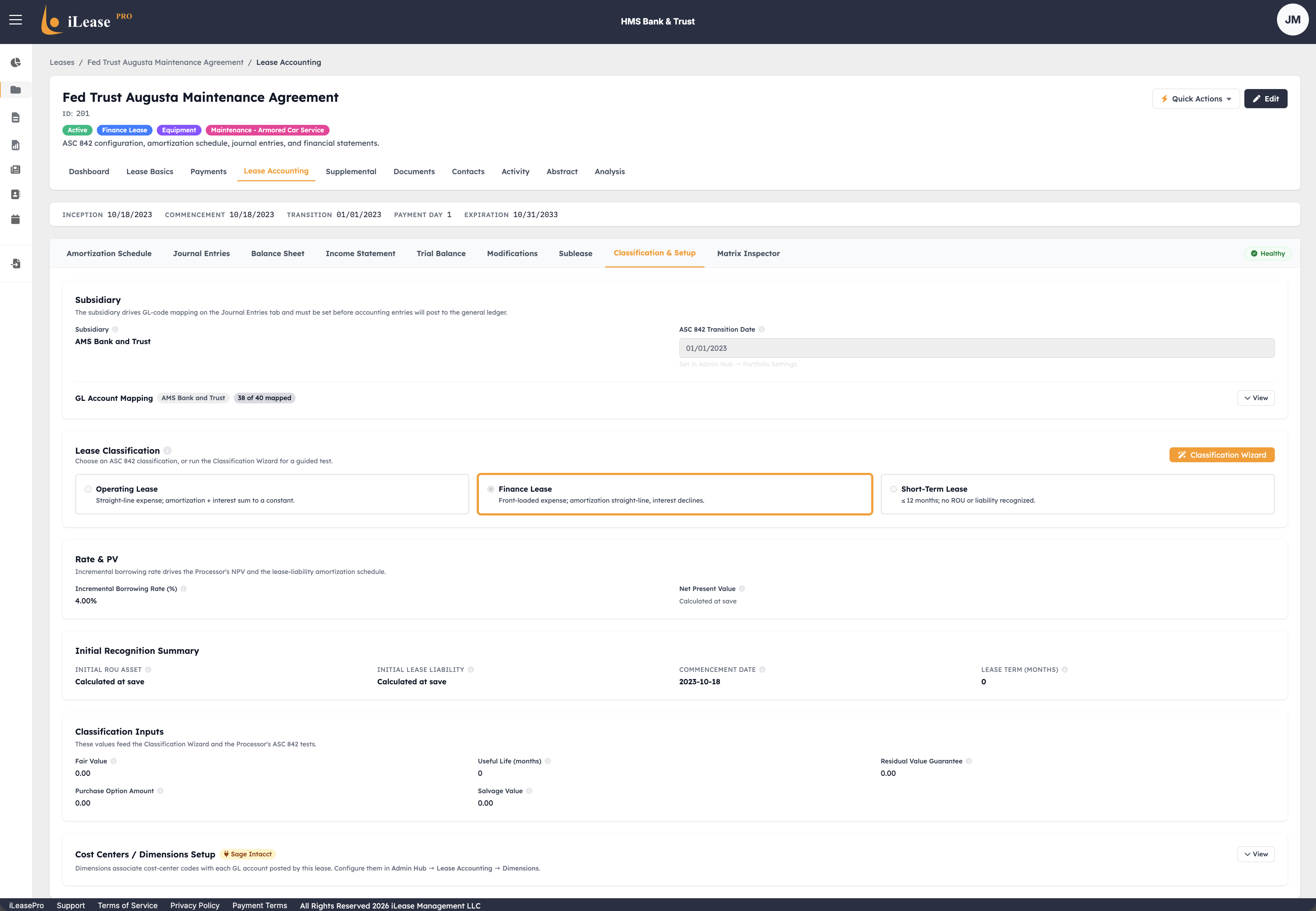Open Terms of Service footer link
Screen dimensions: 1316x911
[x=127, y=905]
